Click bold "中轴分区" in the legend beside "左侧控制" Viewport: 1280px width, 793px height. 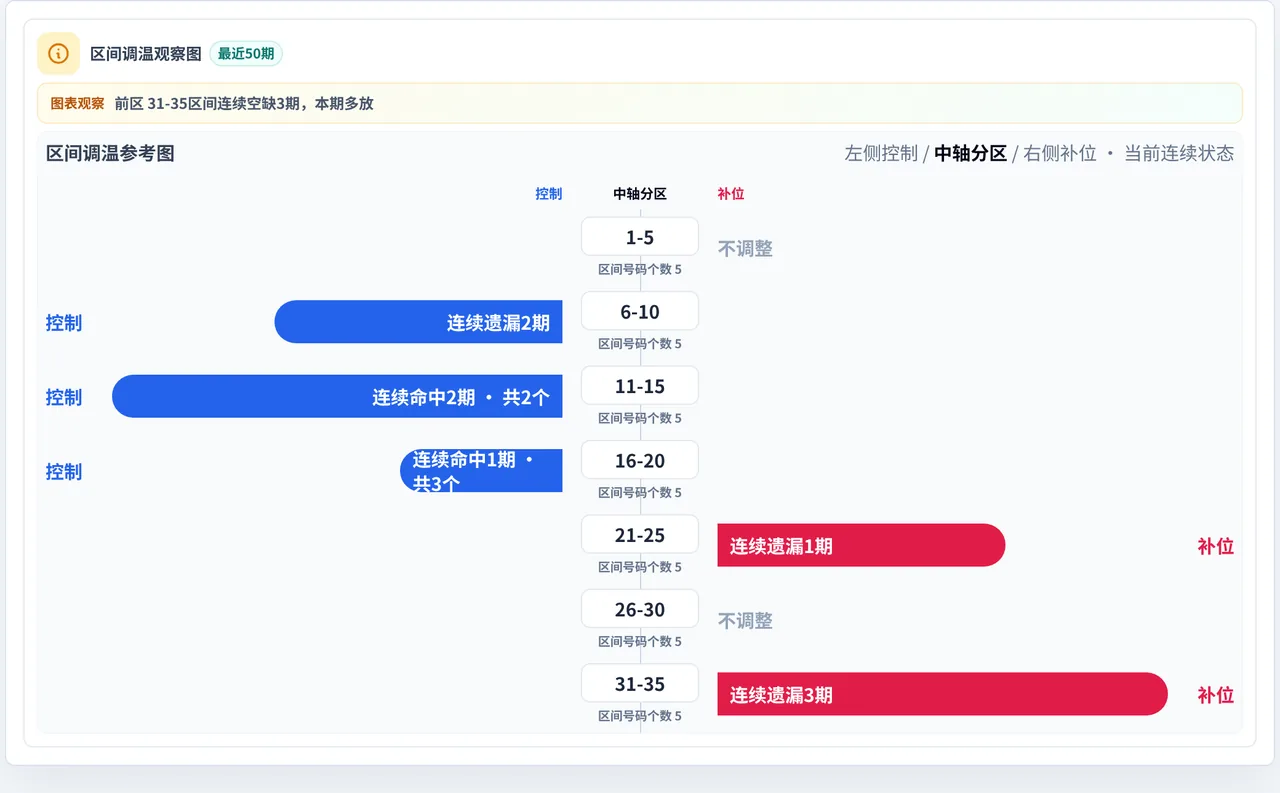click(x=970, y=153)
